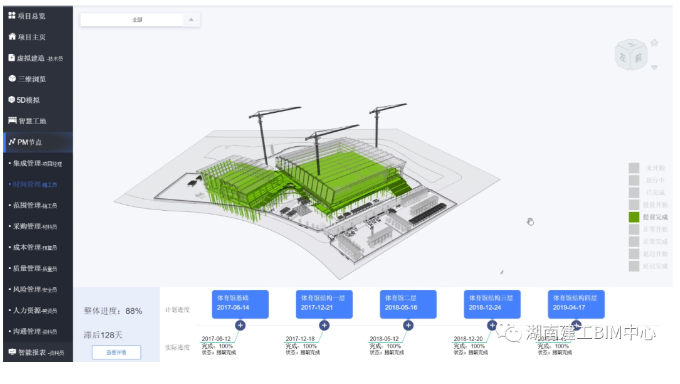Click the 项目总览 grid icon
680x384 pixels.
tap(12, 16)
